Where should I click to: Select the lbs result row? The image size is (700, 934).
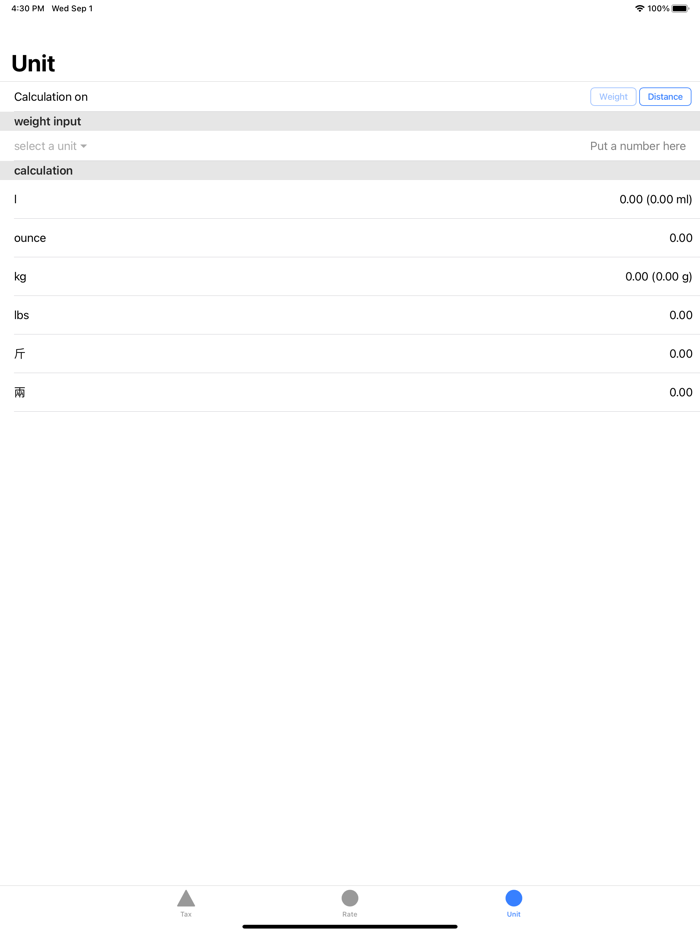coord(350,315)
